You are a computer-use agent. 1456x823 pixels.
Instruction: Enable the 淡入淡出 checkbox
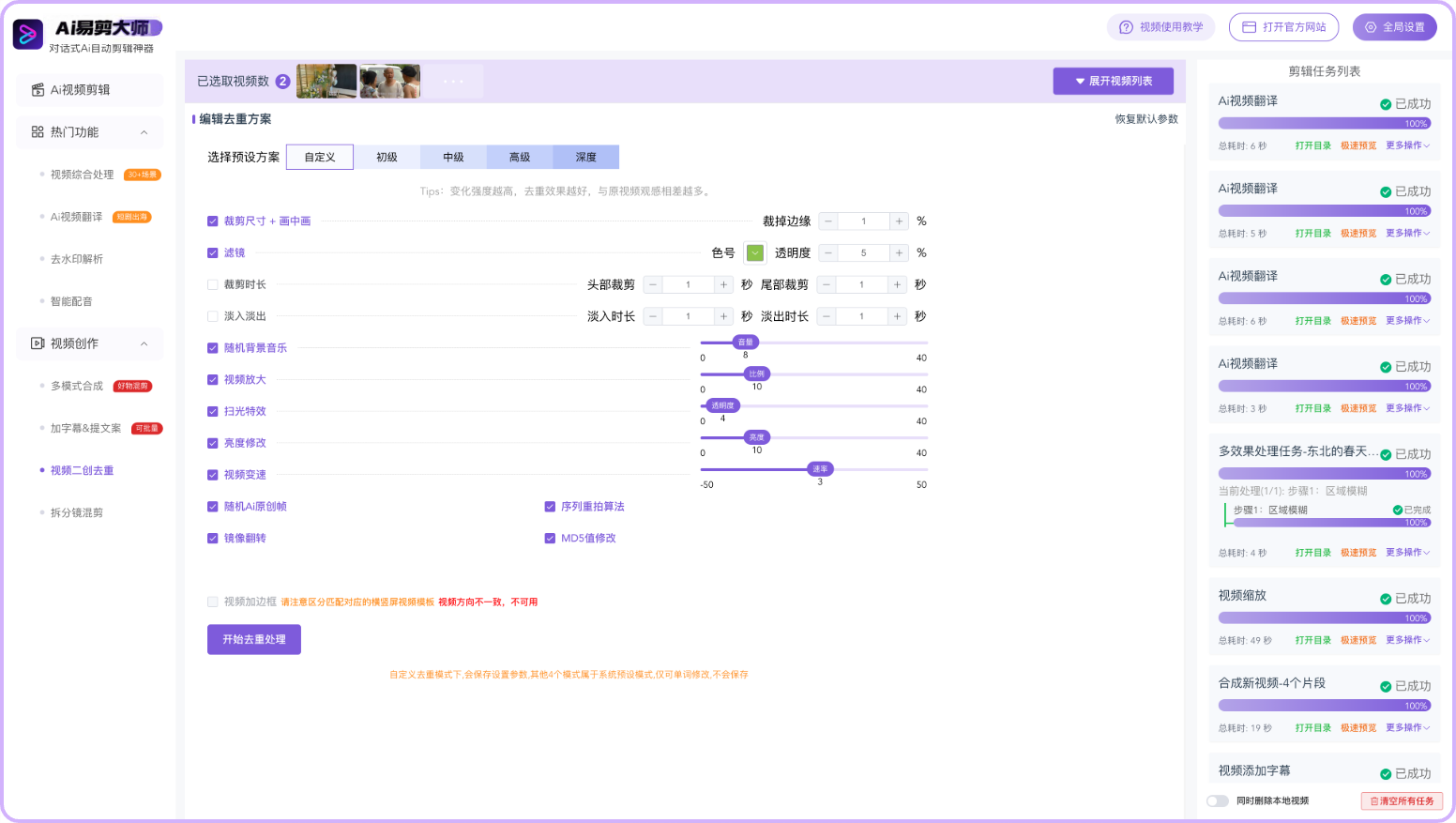pyautogui.click(x=213, y=316)
